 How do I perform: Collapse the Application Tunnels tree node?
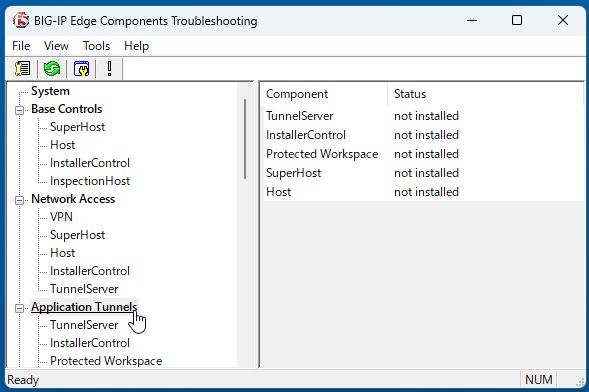pyautogui.click(x=20, y=308)
